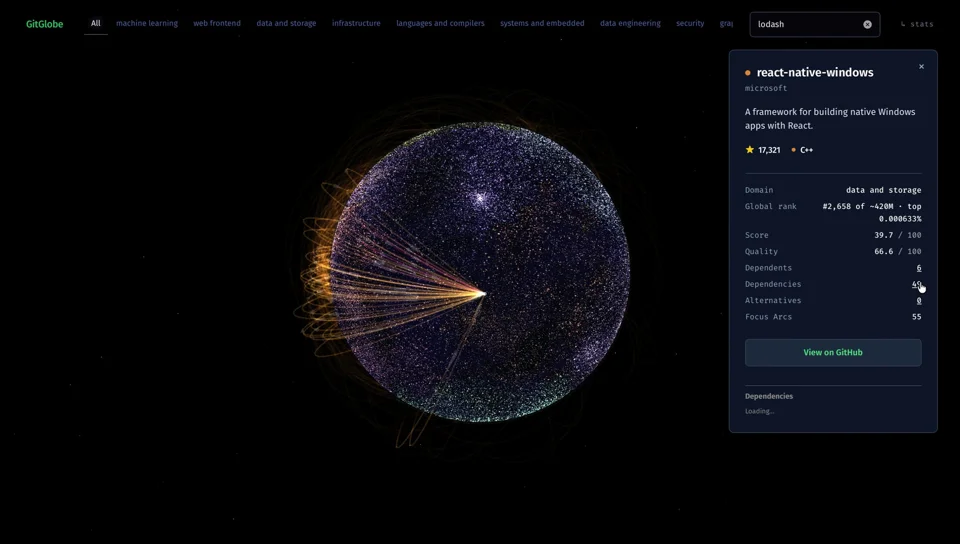Select the All category tab
The width and height of the screenshot is (960, 544).
[x=96, y=23]
